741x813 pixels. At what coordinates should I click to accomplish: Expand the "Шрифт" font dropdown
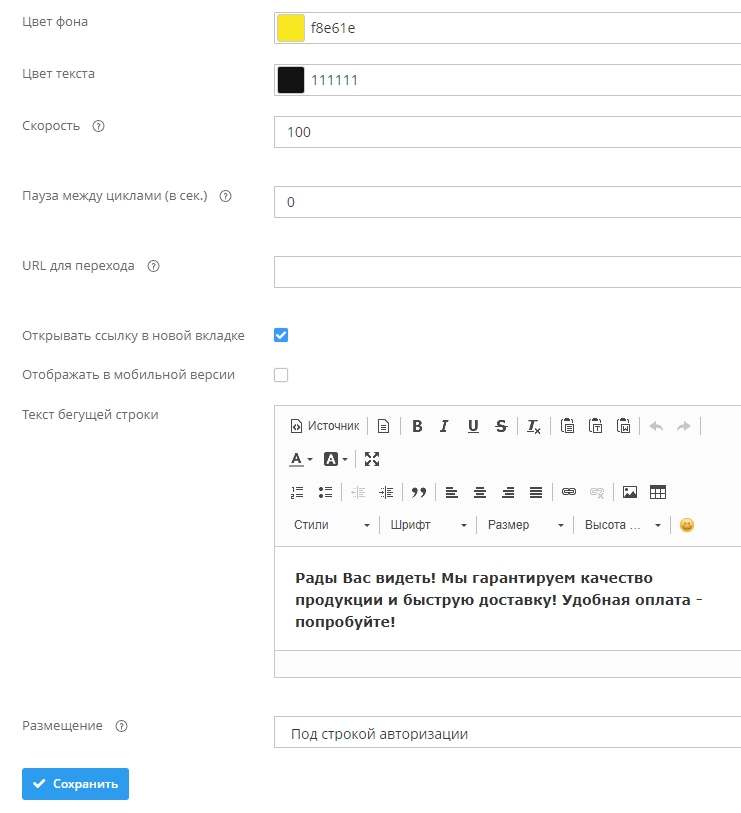[x=428, y=525]
